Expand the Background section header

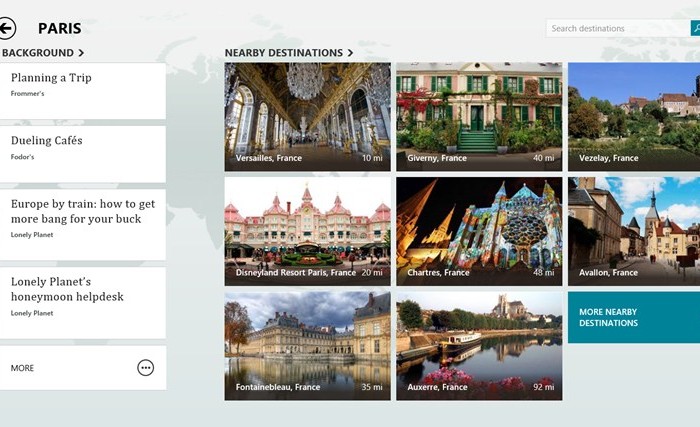click(43, 53)
